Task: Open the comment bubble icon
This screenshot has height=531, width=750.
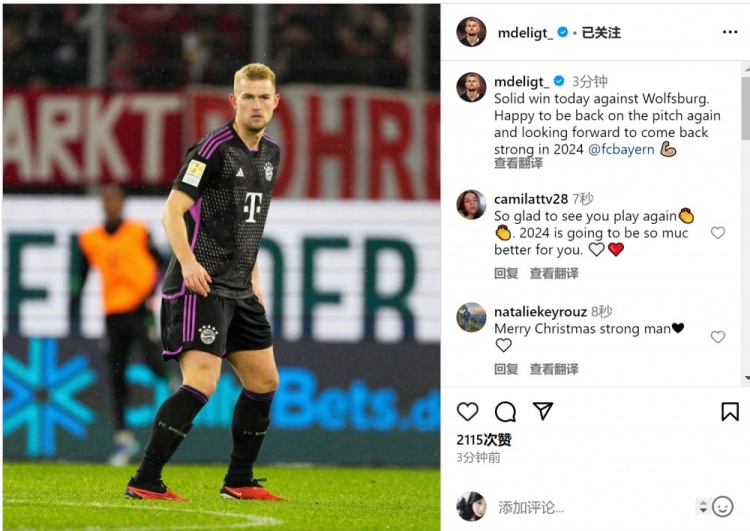Action: click(505, 411)
